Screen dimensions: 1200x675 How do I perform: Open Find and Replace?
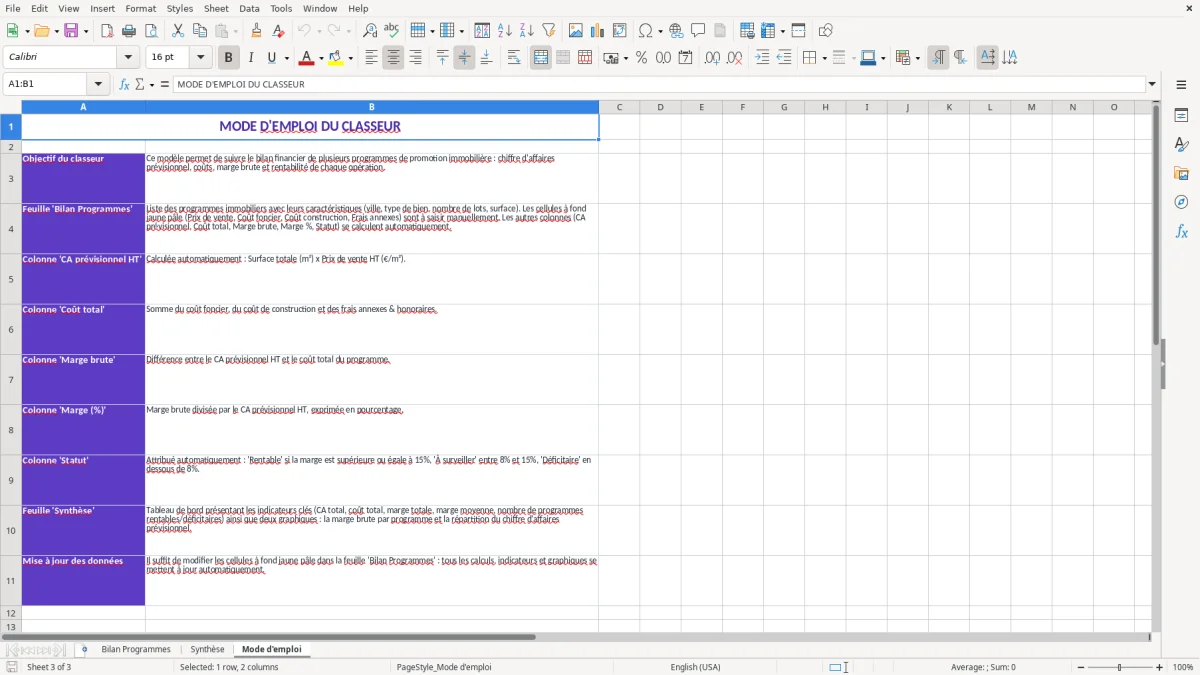pyautogui.click(x=370, y=31)
